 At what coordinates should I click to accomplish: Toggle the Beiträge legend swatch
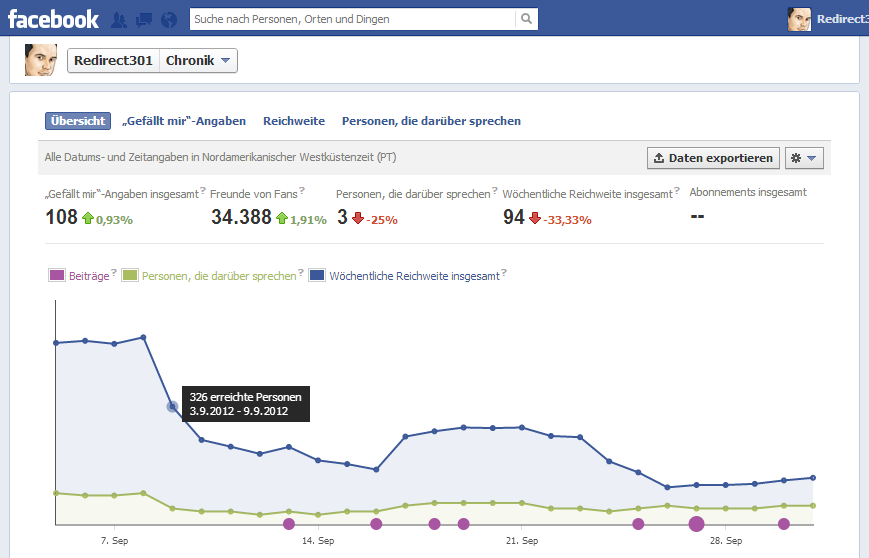click(x=57, y=275)
